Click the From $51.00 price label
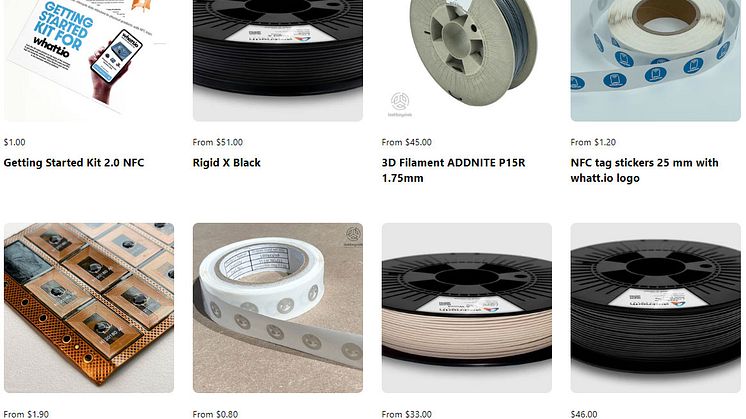 pyautogui.click(x=218, y=142)
